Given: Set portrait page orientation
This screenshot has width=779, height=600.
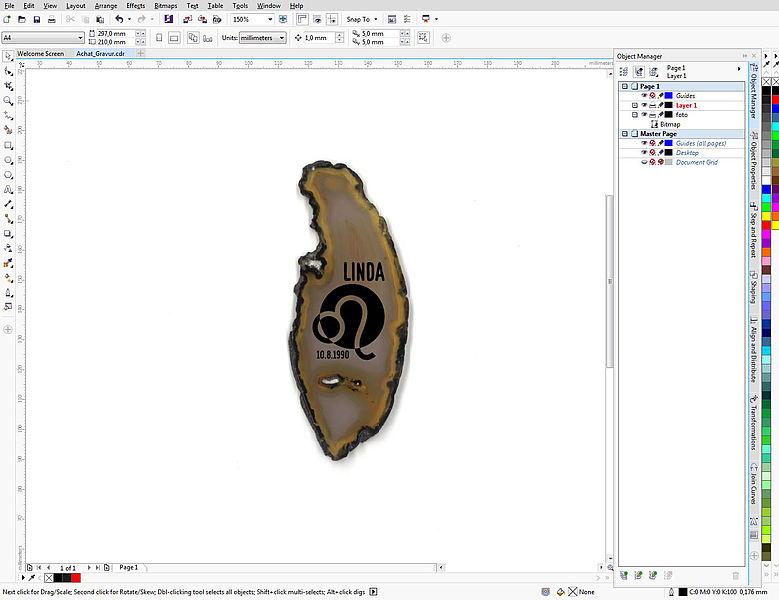Looking at the screenshot, I should pos(159,38).
